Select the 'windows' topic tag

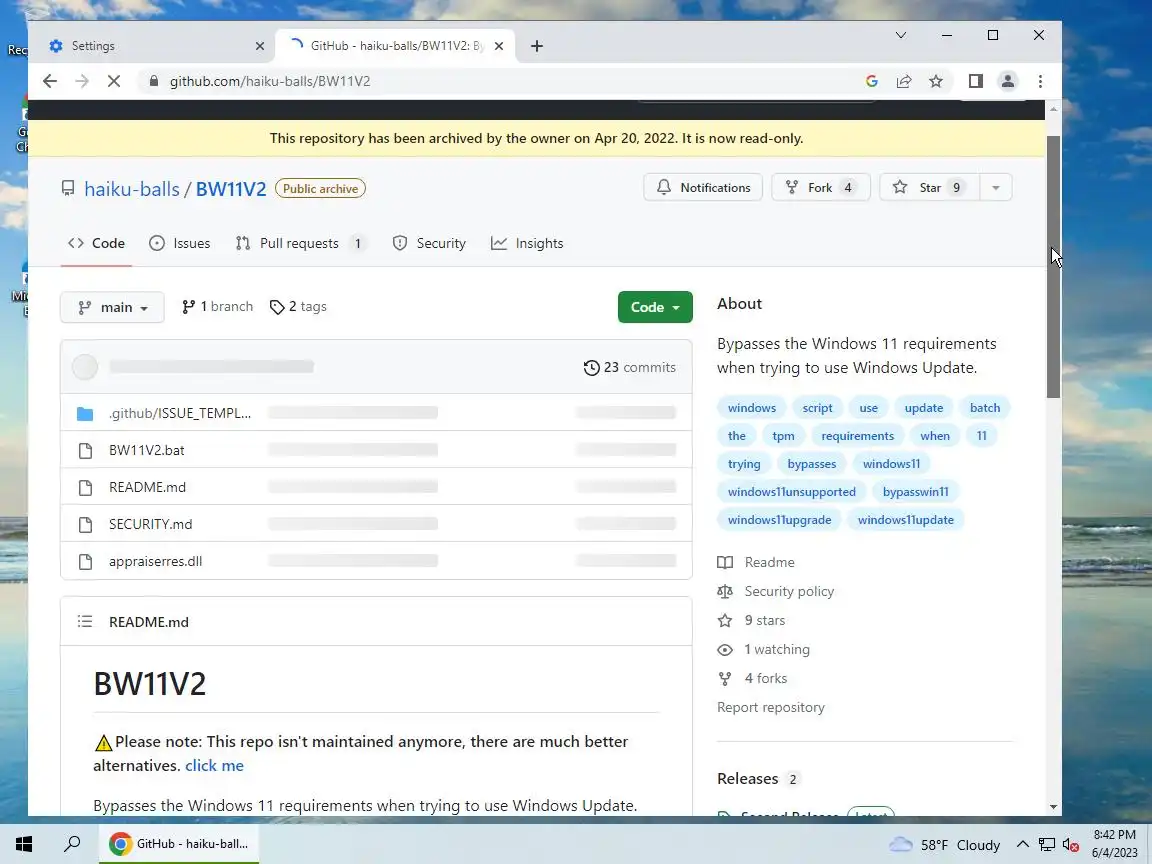[752, 408]
